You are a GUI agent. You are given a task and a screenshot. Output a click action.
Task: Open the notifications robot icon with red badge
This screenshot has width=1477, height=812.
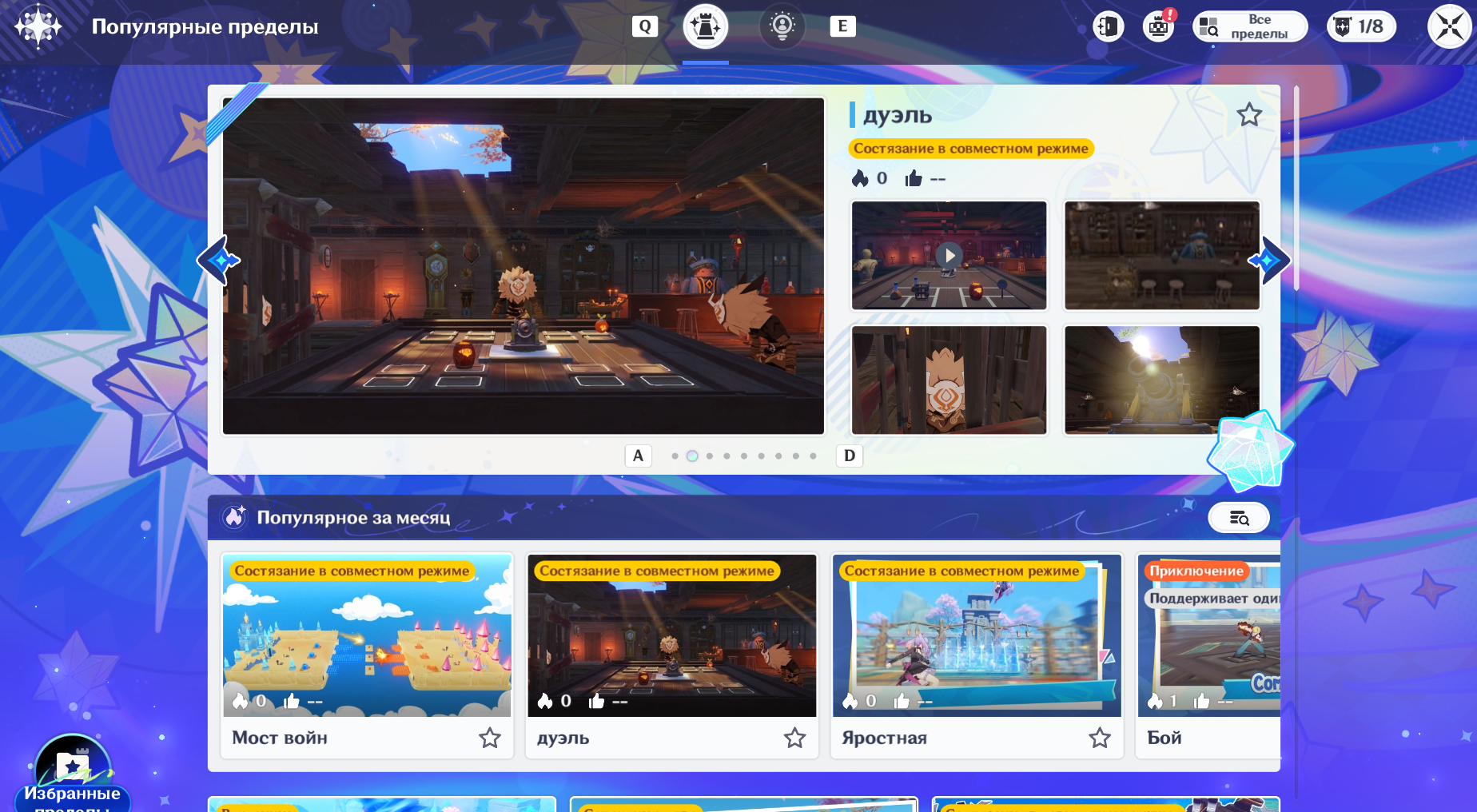point(1159,26)
